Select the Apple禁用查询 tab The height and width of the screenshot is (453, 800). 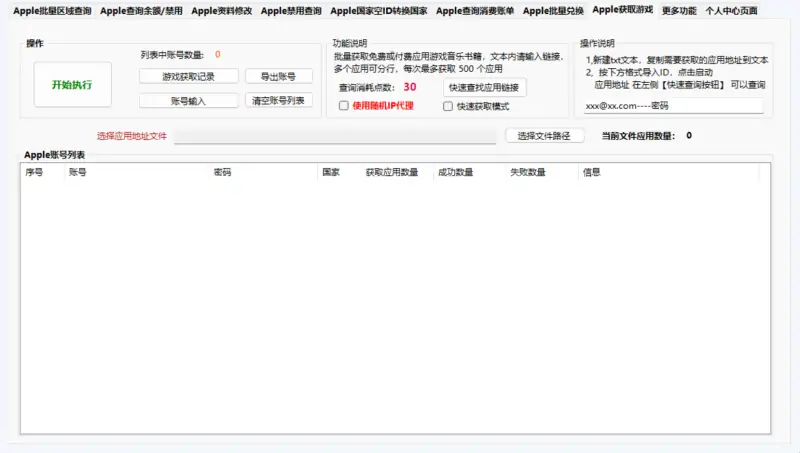(291, 11)
